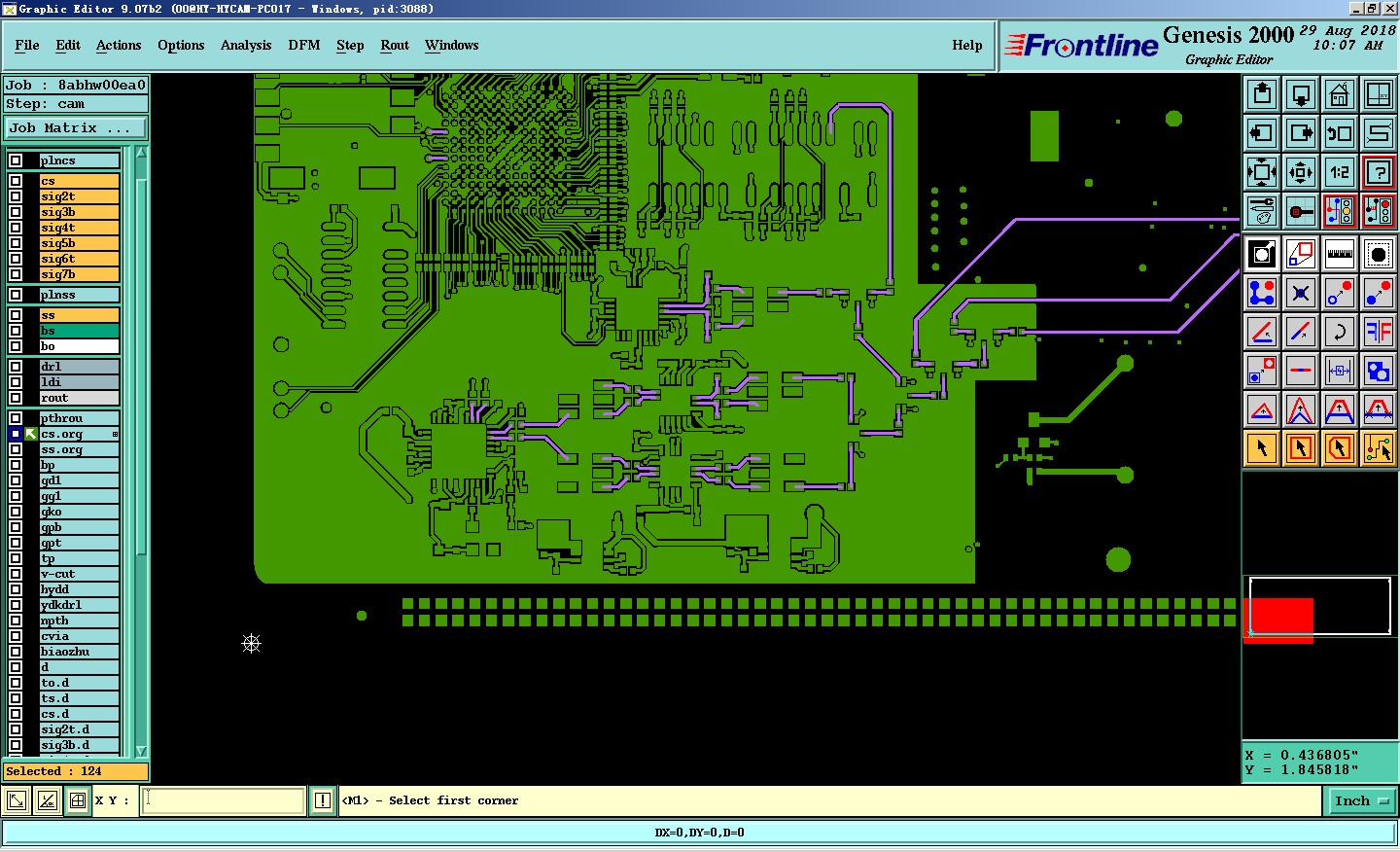Image resolution: width=1400 pixels, height=852 pixels.
Task: Select the sig2t.d layer name
Action: 79,729
